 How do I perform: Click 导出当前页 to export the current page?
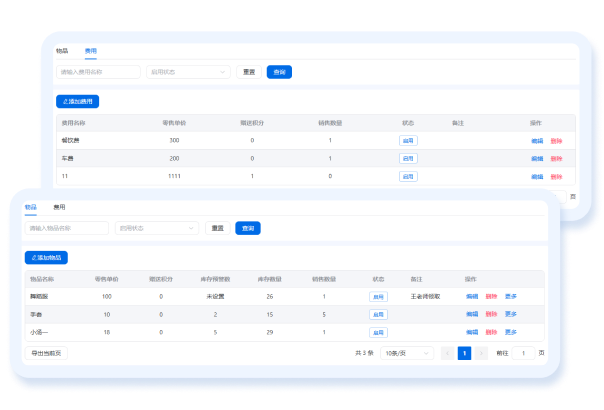pyautogui.click(x=45, y=353)
